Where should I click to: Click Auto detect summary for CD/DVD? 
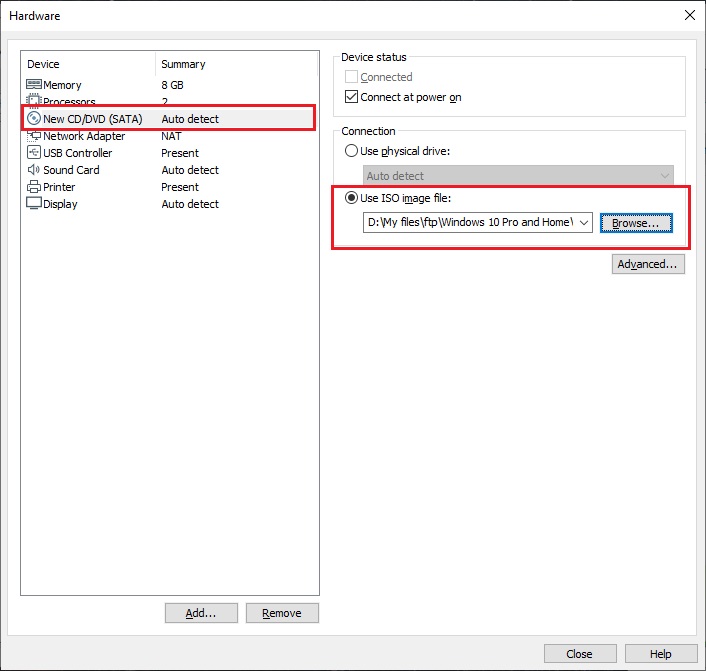point(190,119)
